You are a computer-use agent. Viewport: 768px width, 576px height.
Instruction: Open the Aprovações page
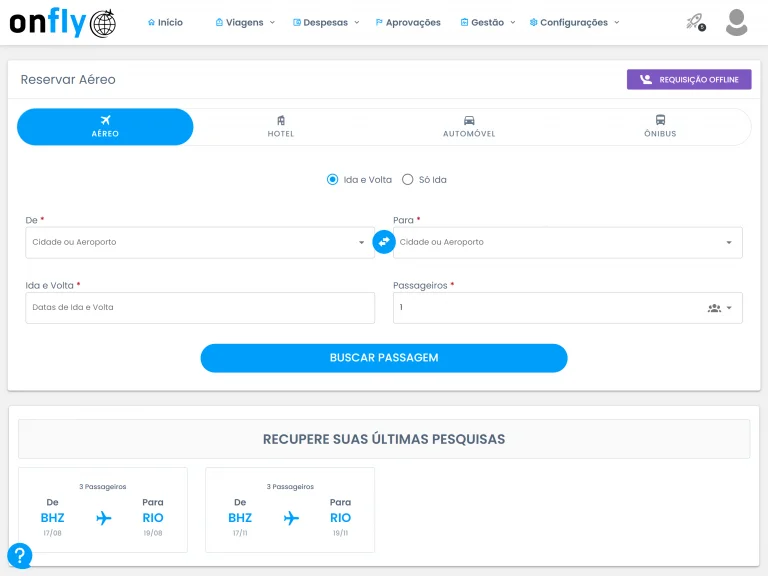click(408, 23)
